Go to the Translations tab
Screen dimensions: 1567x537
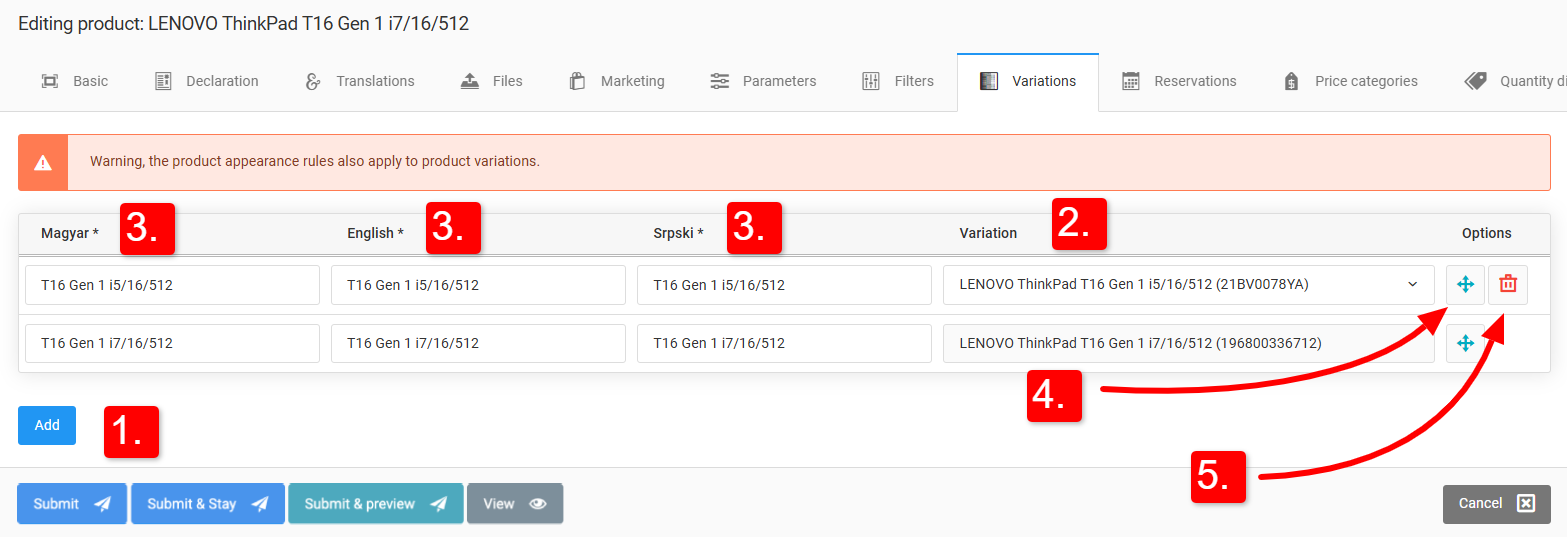(360, 81)
